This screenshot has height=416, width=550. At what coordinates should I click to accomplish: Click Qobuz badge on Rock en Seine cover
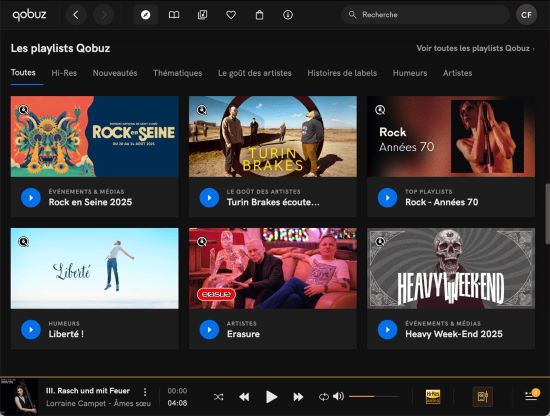click(24, 110)
